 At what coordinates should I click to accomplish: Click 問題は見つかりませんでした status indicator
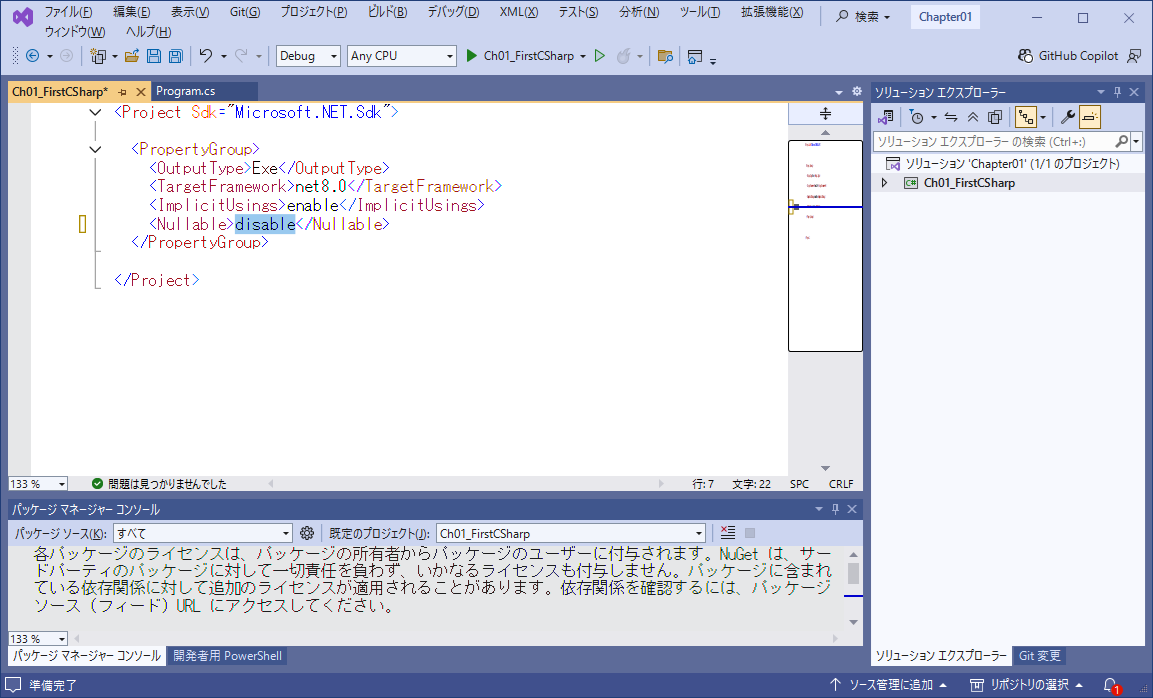(x=159, y=484)
